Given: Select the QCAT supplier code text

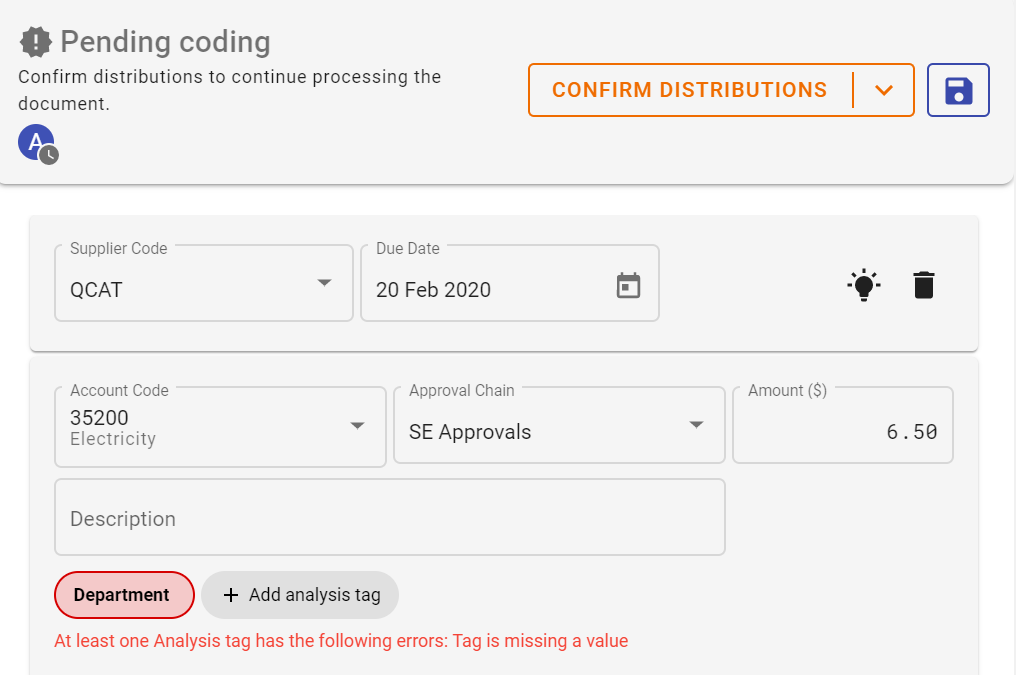Looking at the screenshot, I should pyautogui.click(x=95, y=289).
